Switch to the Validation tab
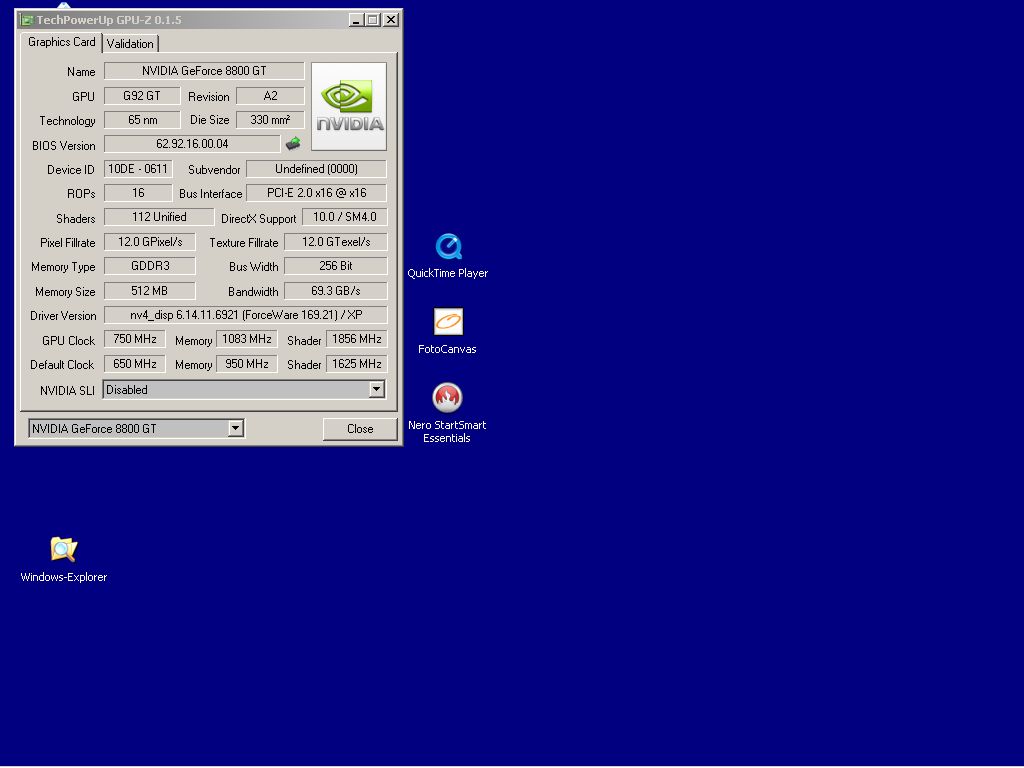 pyautogui.click(x=130, y=44)
